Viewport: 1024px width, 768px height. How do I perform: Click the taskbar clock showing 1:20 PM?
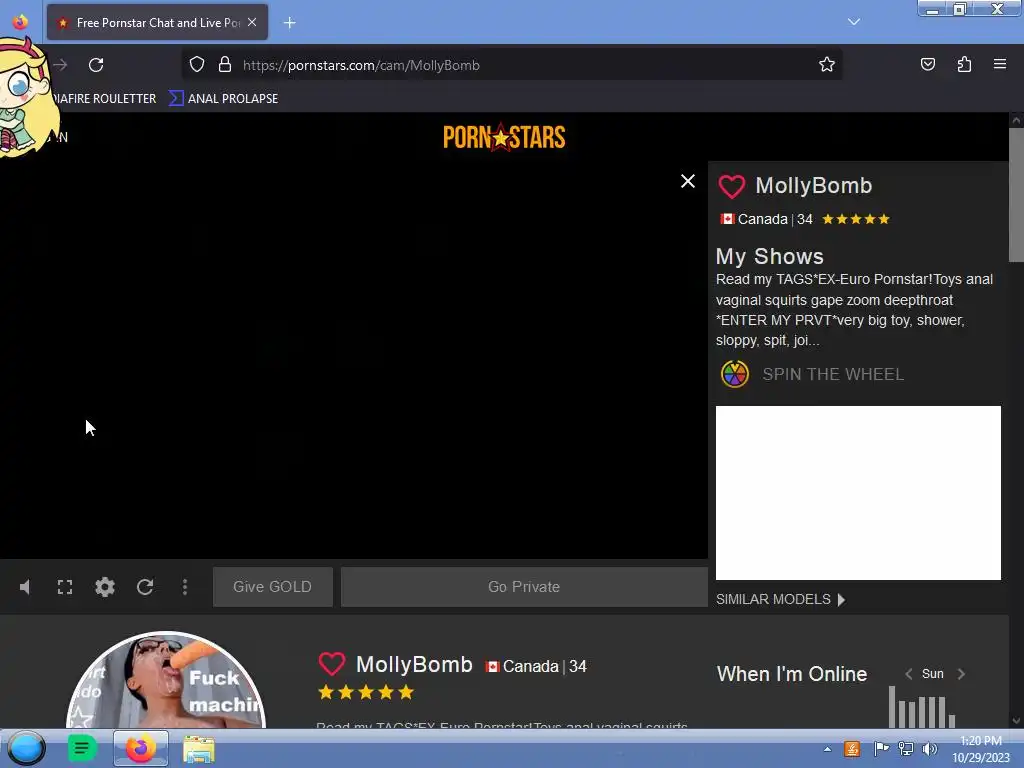point(981,749)
